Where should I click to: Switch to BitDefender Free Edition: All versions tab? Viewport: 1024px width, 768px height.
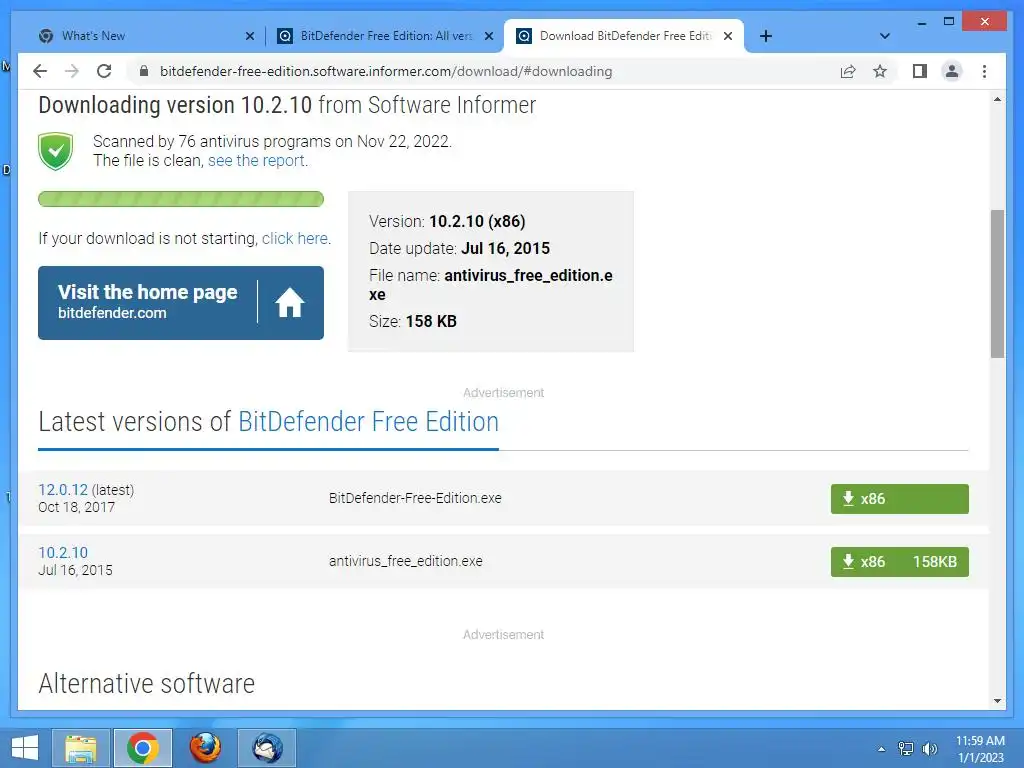(x=387, y=36)
